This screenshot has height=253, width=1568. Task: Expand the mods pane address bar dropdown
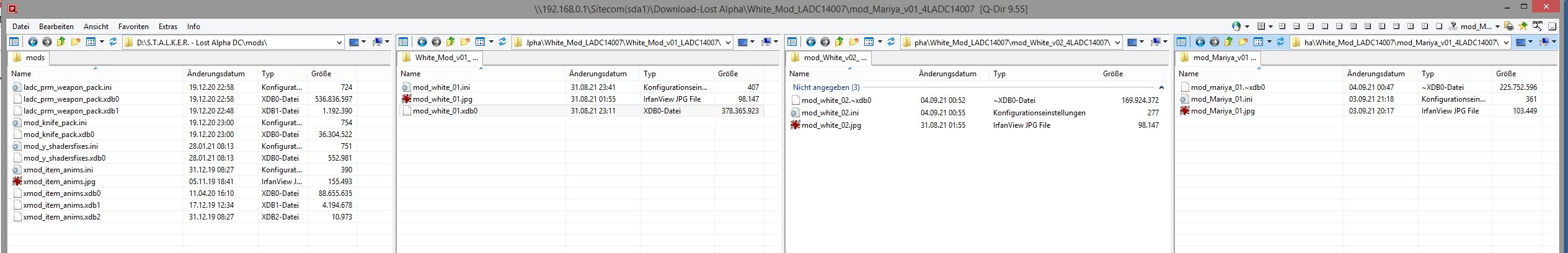339,42
